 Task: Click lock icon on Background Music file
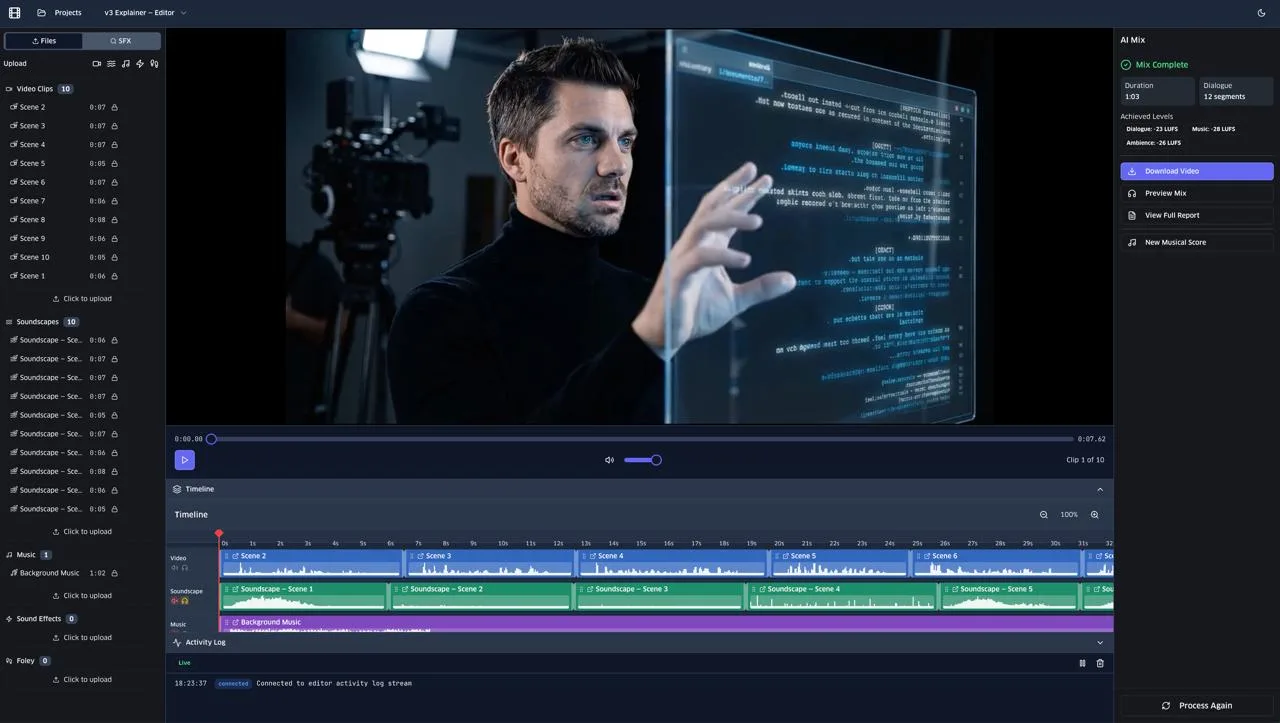pyautogui.click(x=114, y=574)
